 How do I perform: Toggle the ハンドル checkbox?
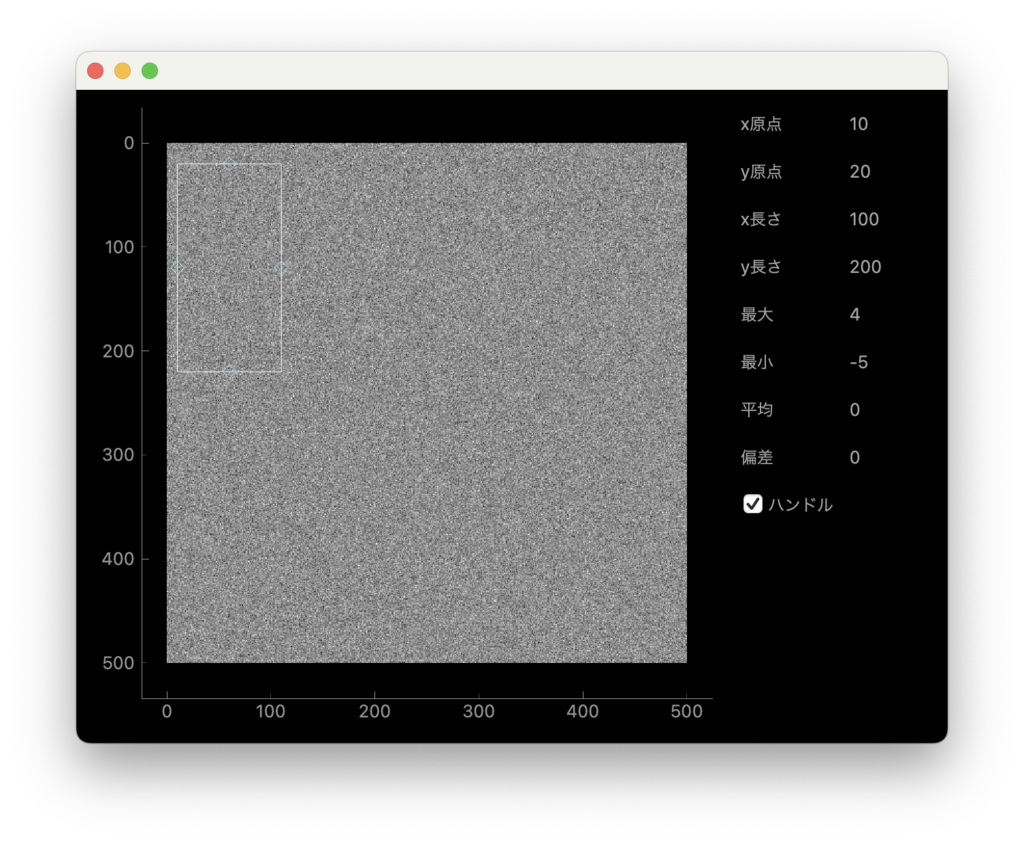(752, 504)
